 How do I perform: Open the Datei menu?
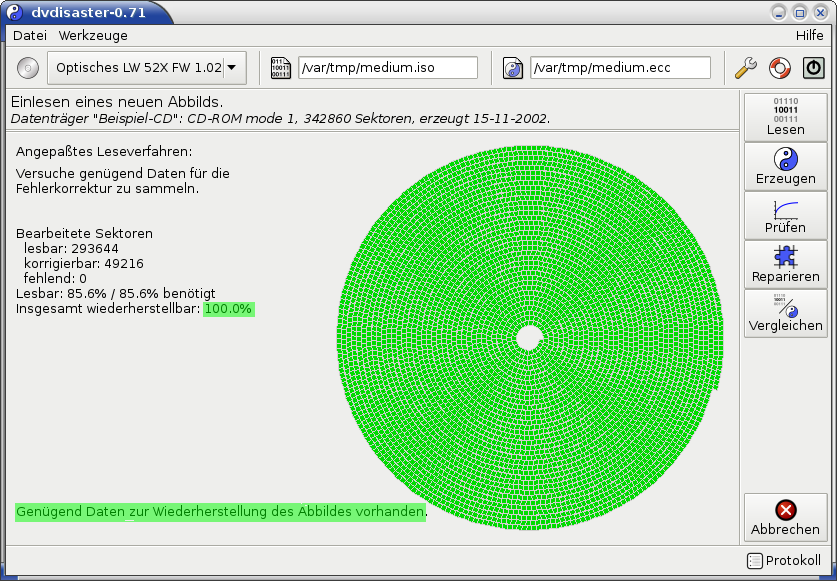[30, 36]
